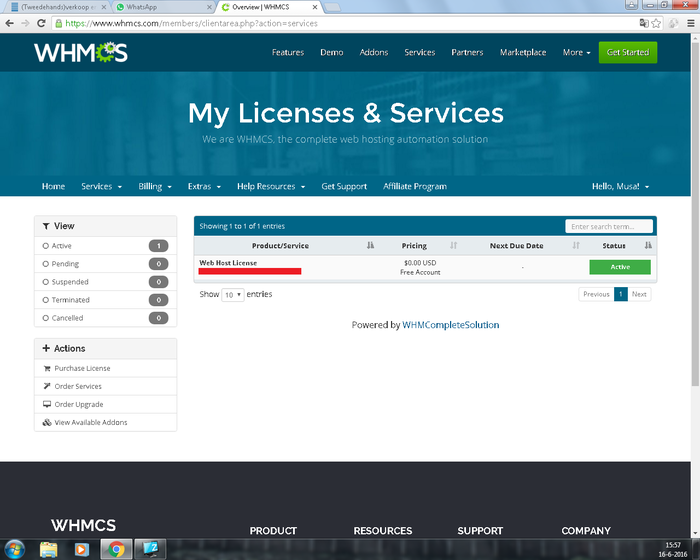The image size is (700, 560).
Task: Click Home in the client menu
Action: point(53,186)
